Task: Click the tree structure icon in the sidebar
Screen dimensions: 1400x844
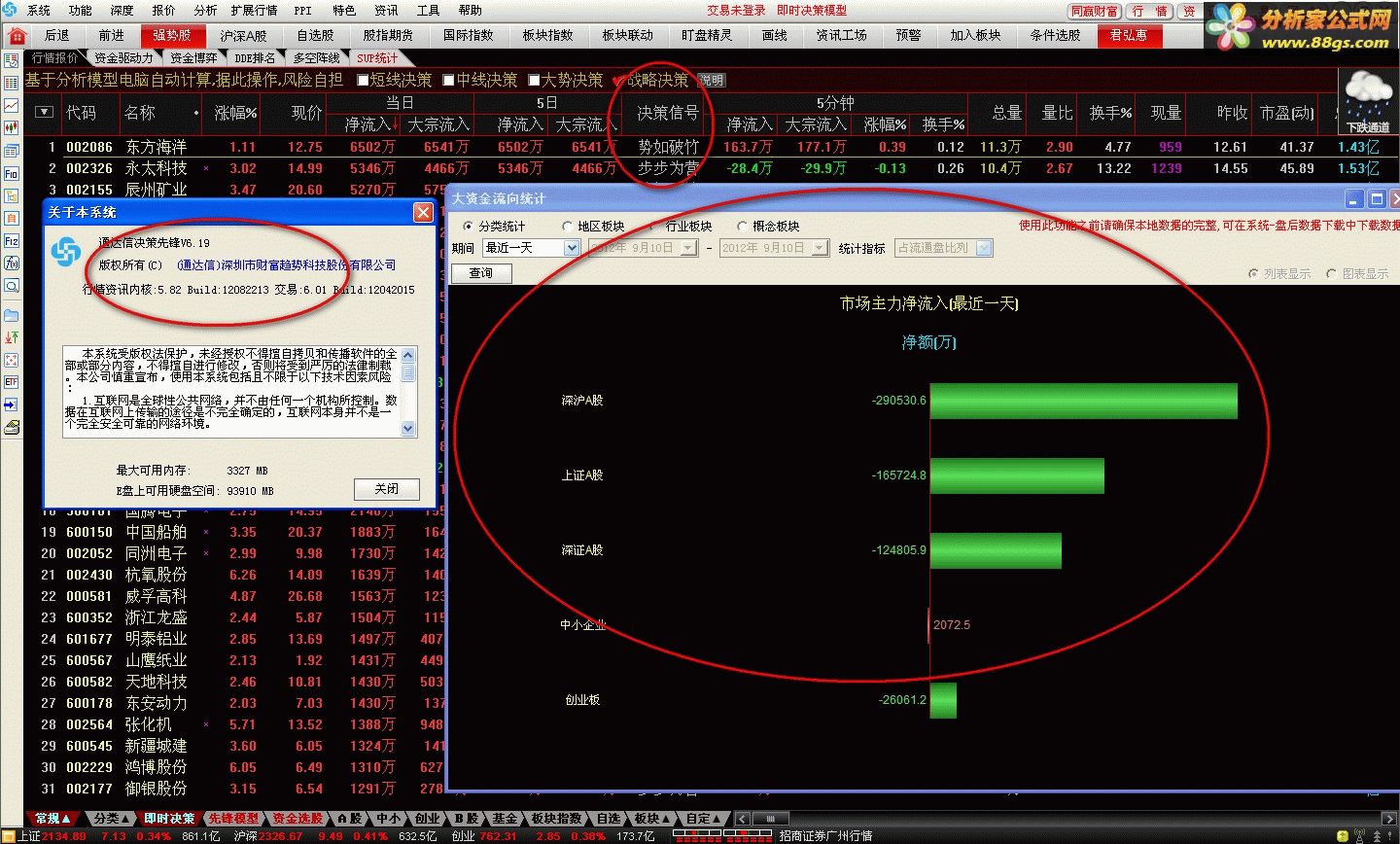Action: pyautogui.click(x=12, y=195)
